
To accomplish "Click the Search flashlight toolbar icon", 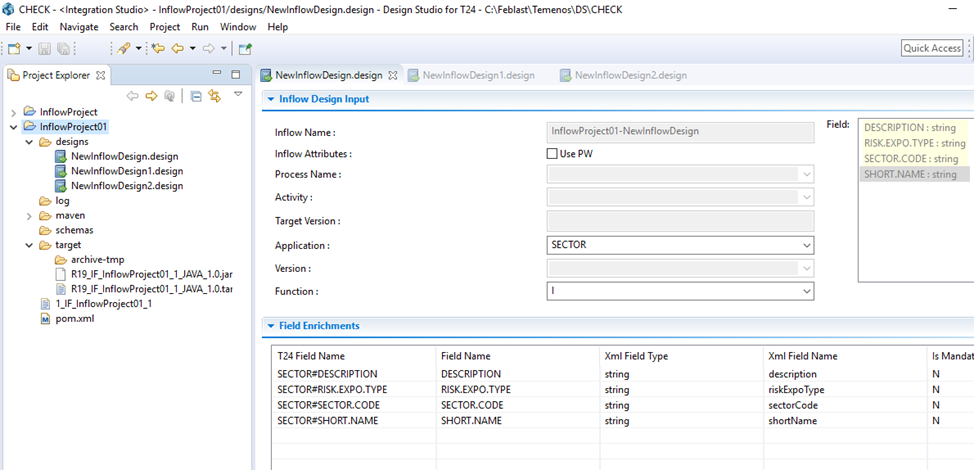I will pyautogui.click(x=123, y=48).
